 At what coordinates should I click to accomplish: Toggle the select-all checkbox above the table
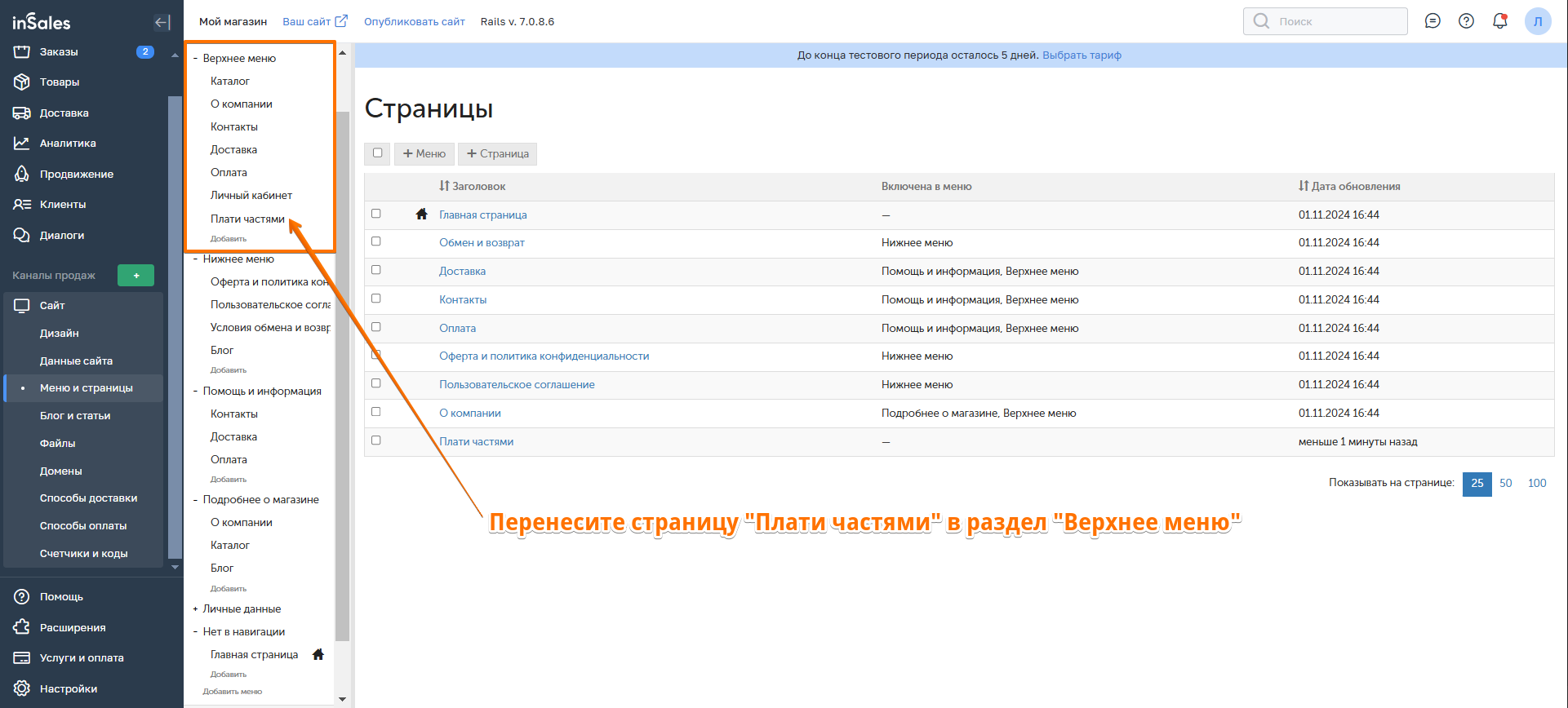377,153
